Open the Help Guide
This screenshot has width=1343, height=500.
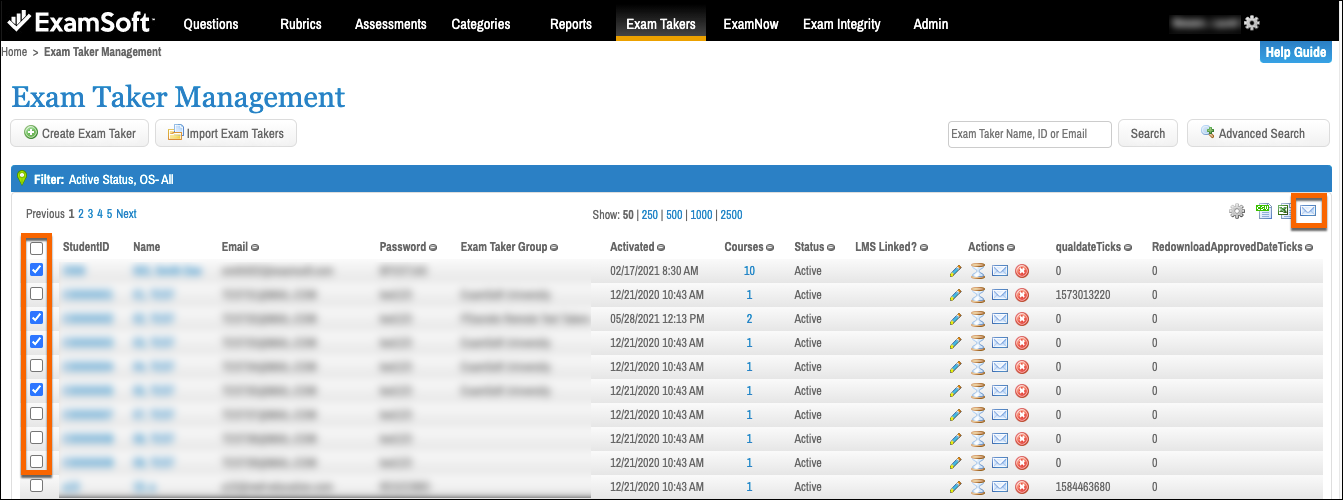pos(1295,52)
